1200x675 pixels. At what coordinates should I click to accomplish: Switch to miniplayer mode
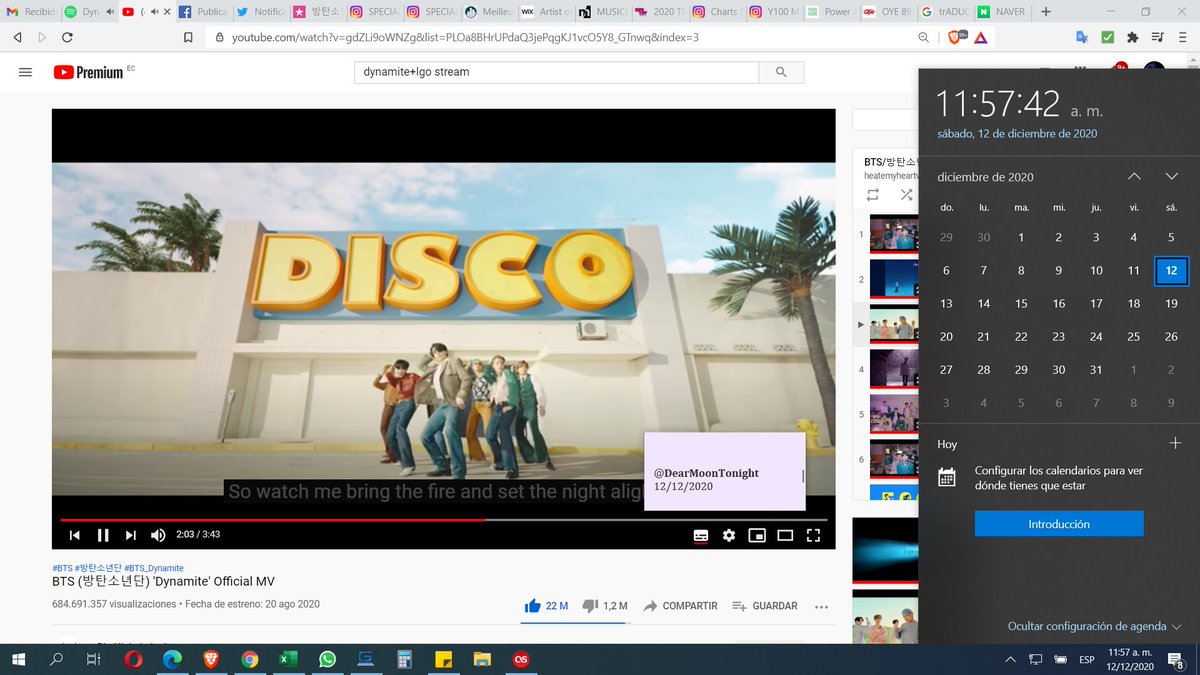(757, 535)
